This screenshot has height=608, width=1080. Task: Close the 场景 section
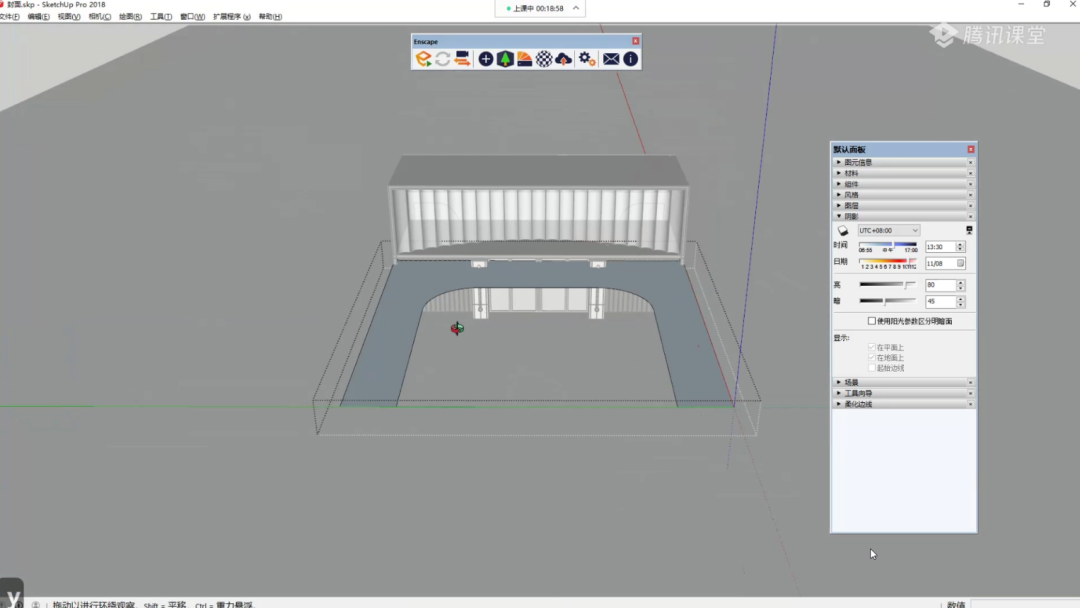pos(970,382)
